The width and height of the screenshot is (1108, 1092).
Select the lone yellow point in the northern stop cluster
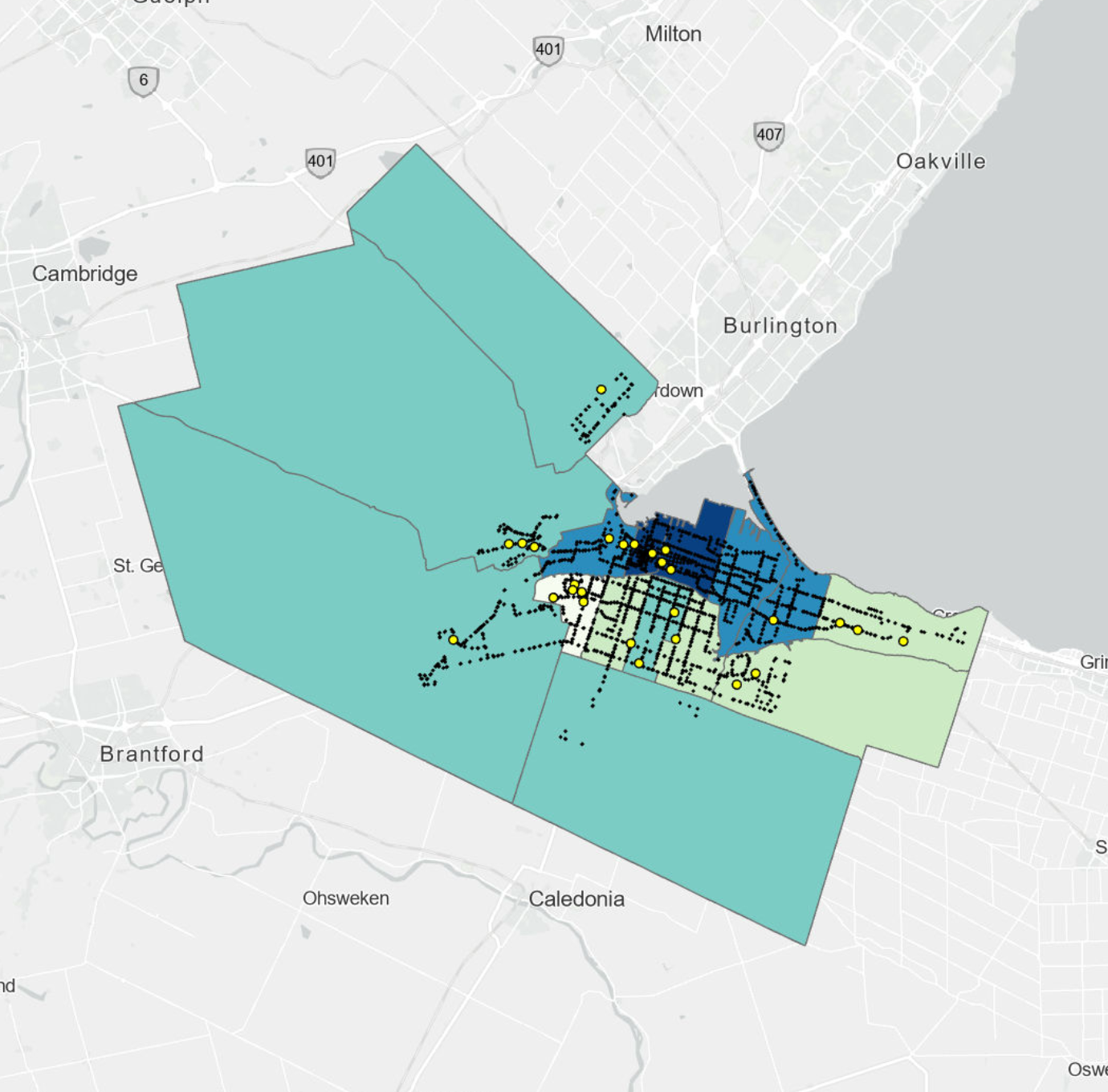coord(601,389)
